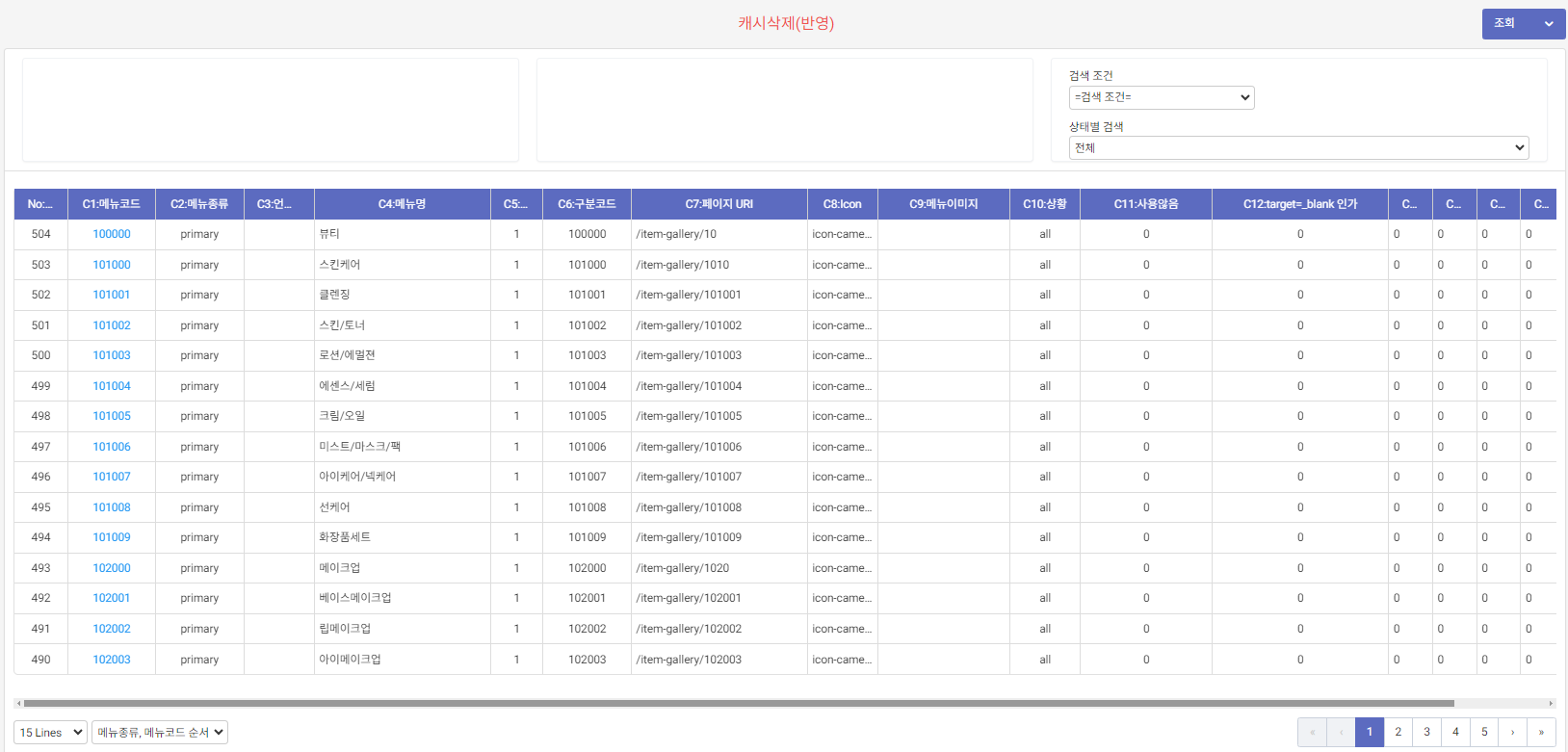Go to page 5

click(1484, 732)
